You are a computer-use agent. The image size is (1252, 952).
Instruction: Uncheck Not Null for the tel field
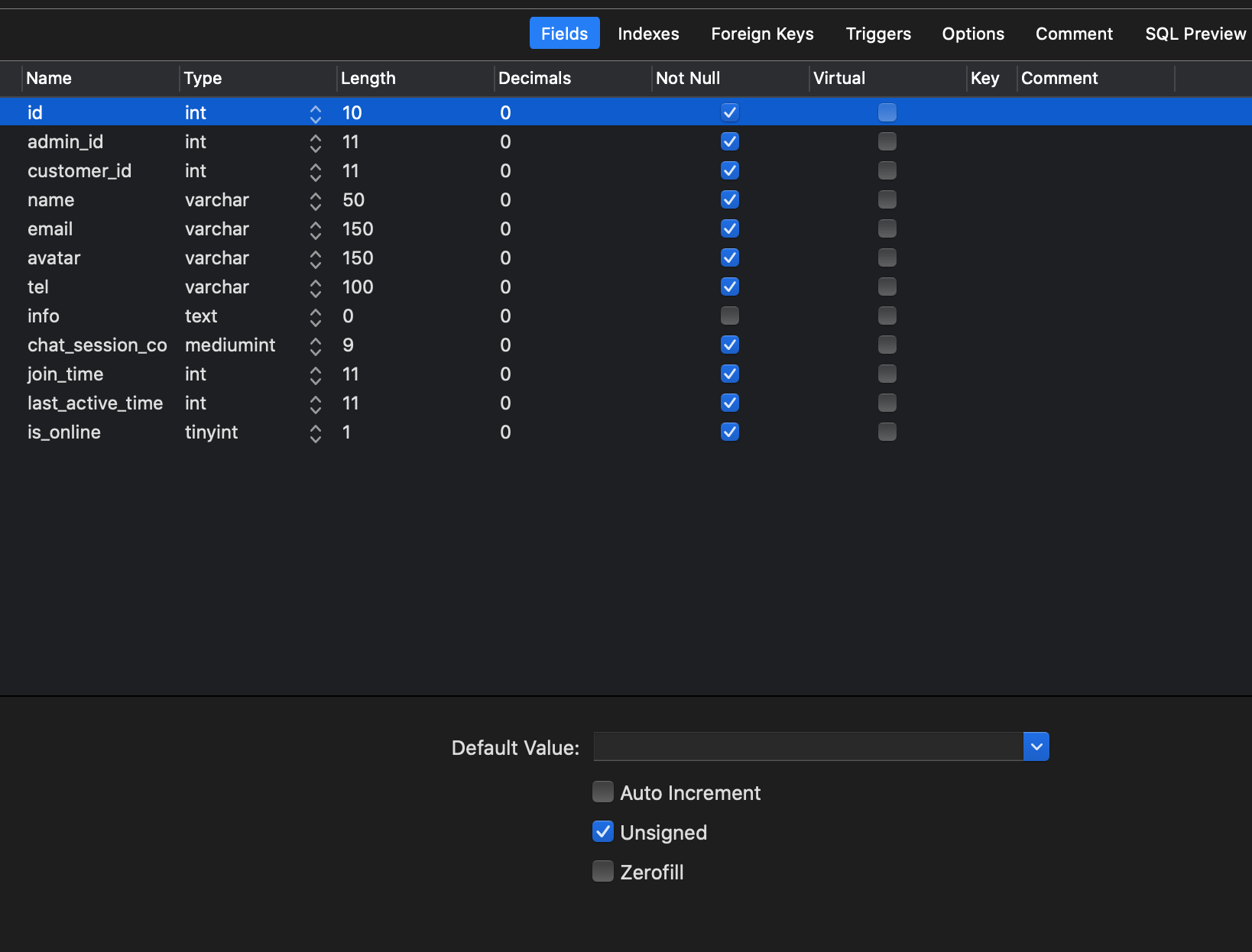(x=730, y=287)
